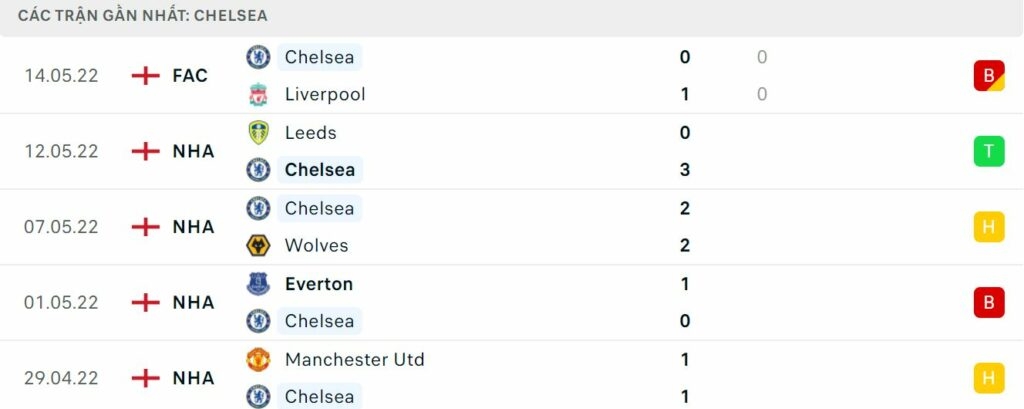Image resolution: width=1024 pixels, height=409 pixels.
Task: Click the England flag beside FAC
Action: [x=146, y=75]
